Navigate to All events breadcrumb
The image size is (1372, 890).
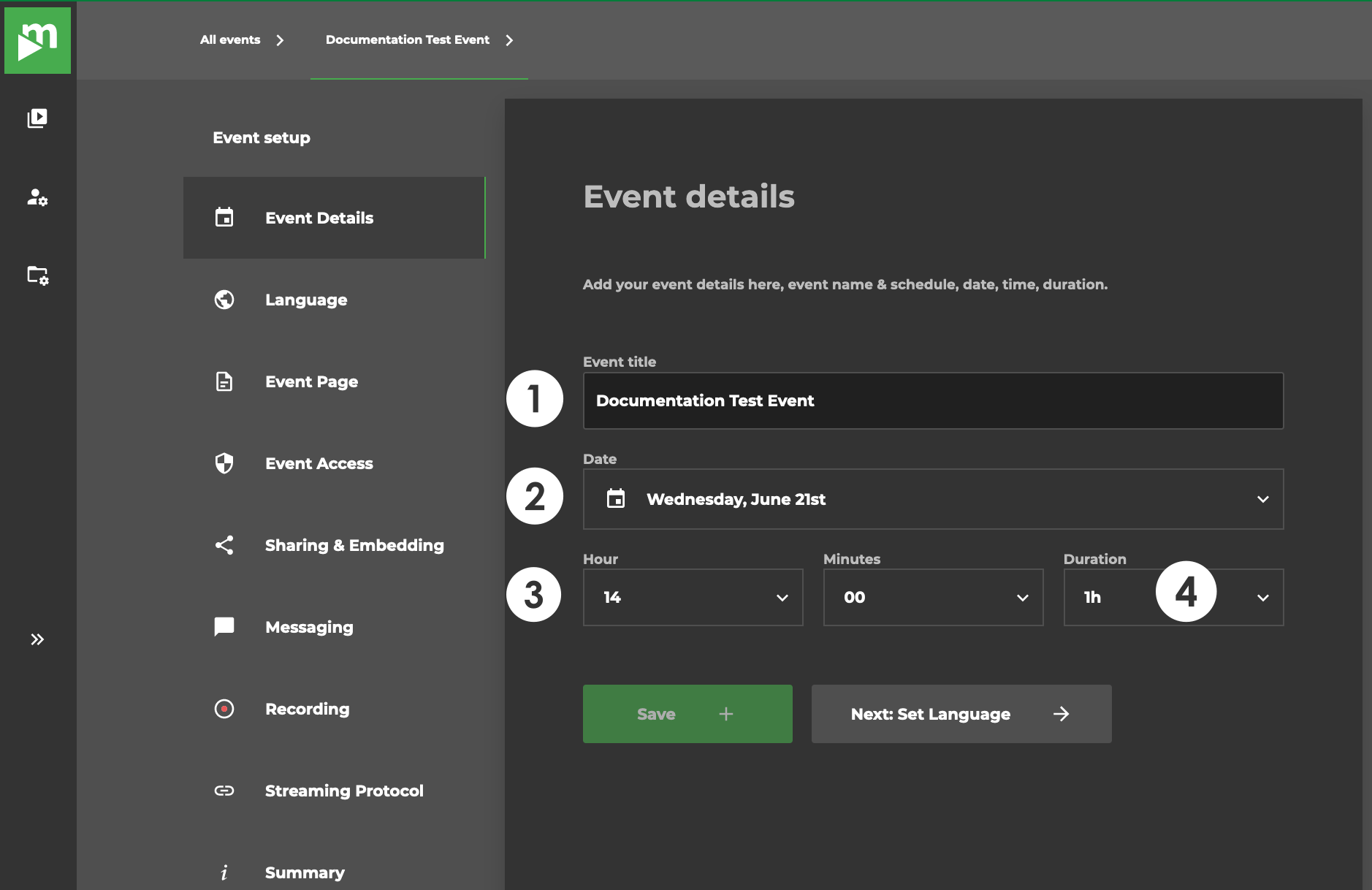tap(230, 39)
